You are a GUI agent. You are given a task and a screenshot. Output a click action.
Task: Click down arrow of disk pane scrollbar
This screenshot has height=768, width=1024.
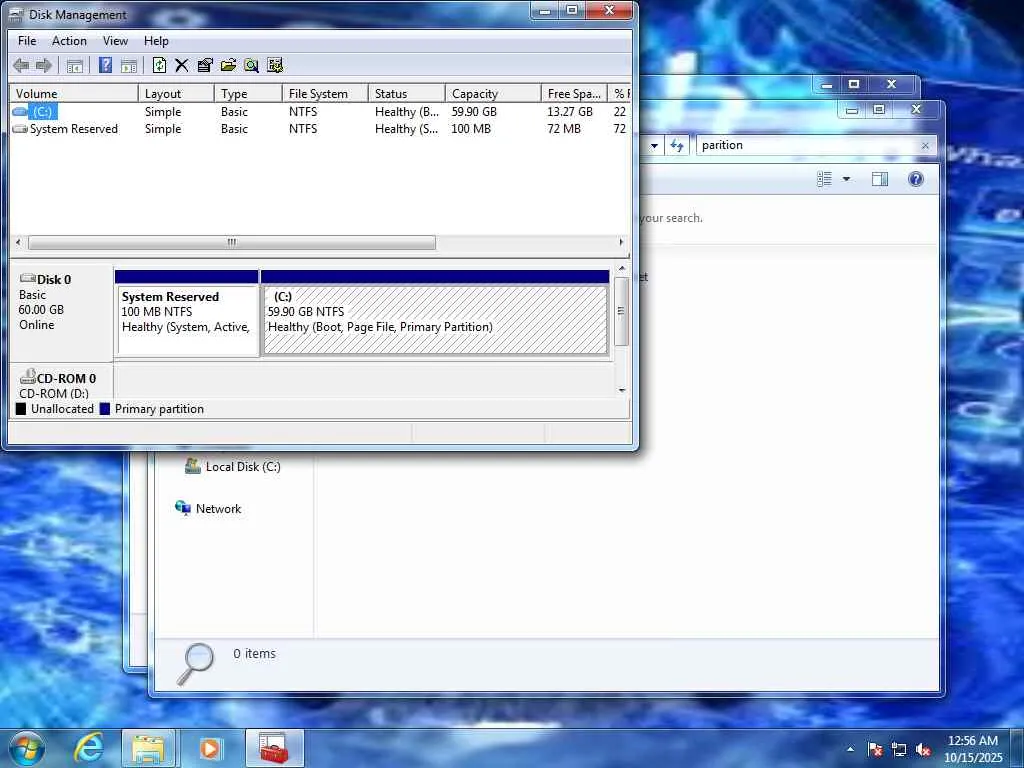click(x=622, y=391)
